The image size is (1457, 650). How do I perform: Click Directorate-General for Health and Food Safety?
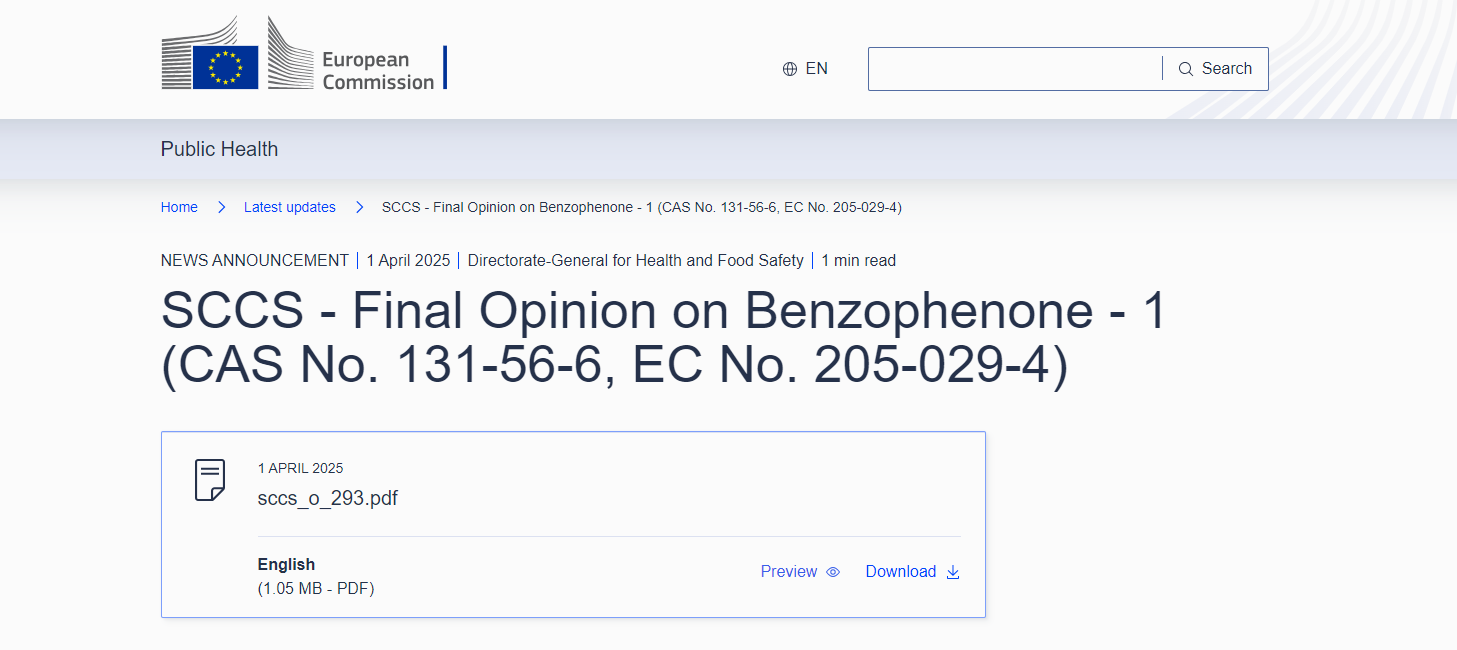pyautogui.click(x=636, y=260)
